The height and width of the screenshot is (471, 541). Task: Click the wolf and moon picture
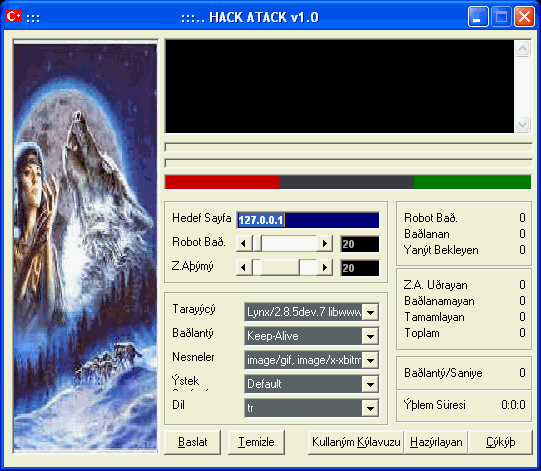86,246
